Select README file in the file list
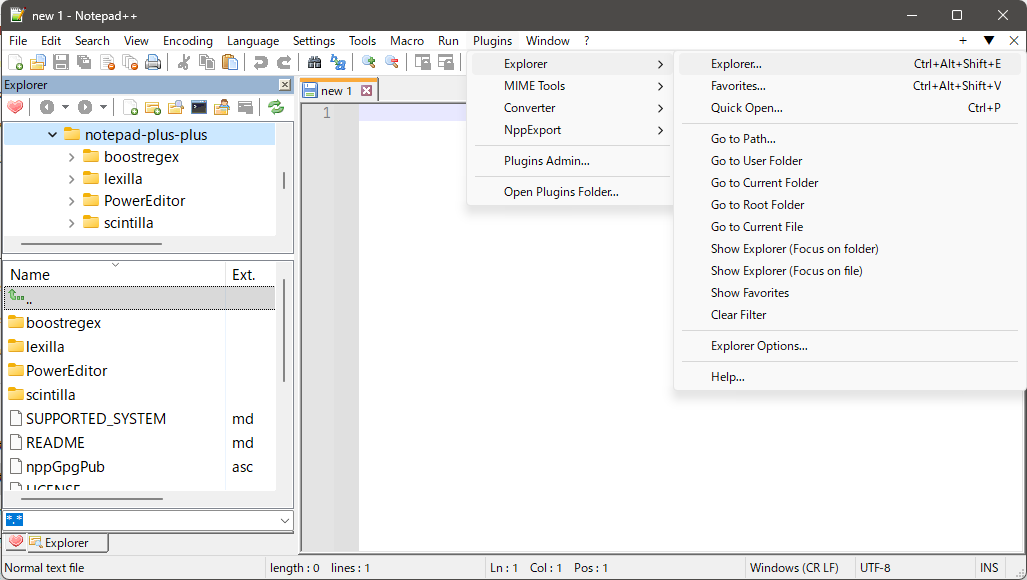Image resolution: width=1027 pixels, height=580 pixels. click(55, 443)
